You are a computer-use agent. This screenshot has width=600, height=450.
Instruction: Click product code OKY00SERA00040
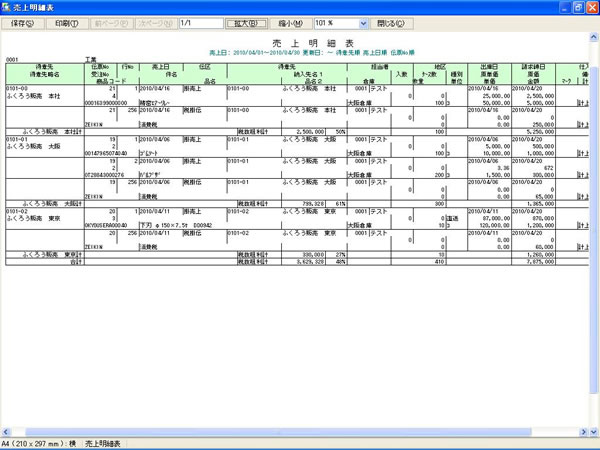tap(106, 225)
